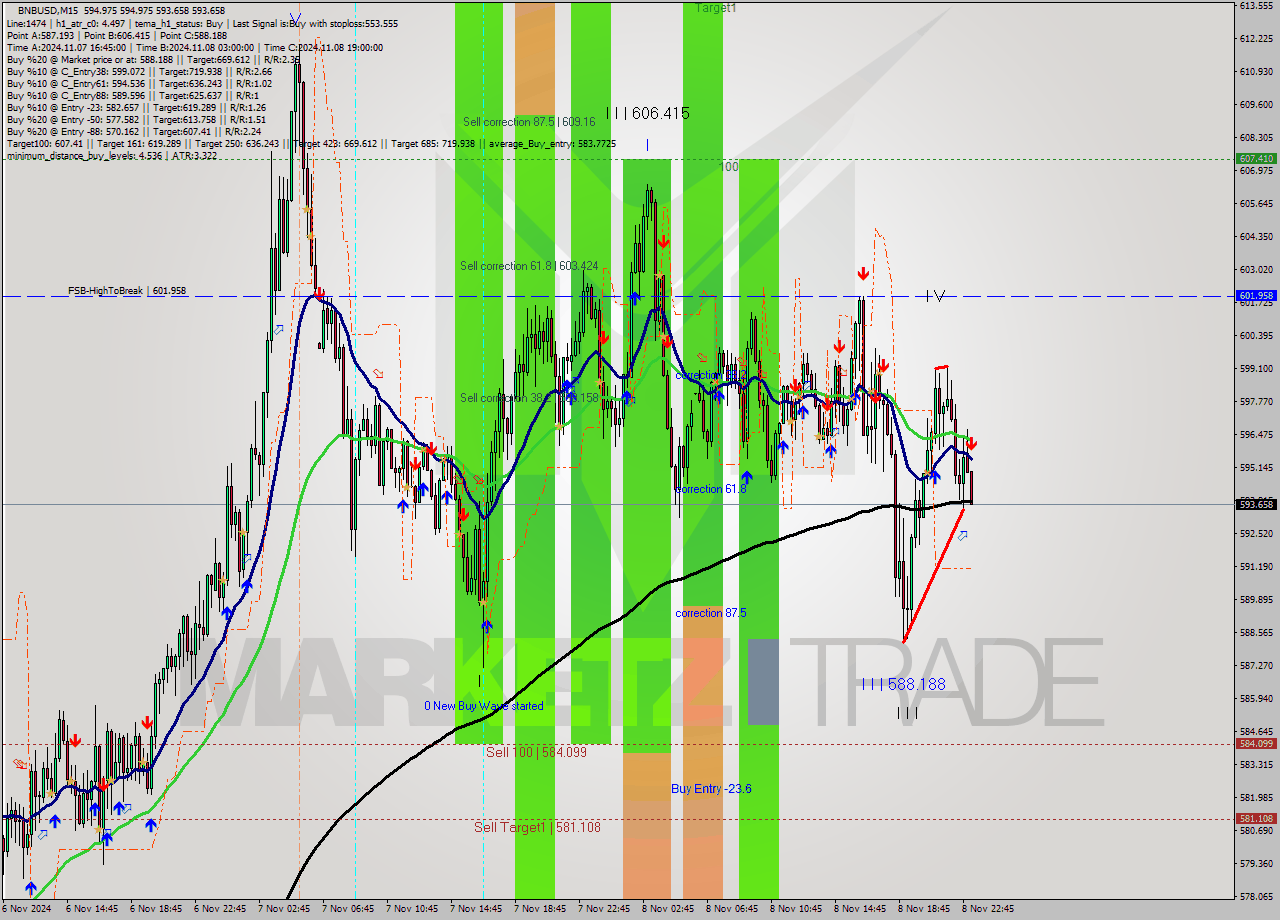Viewport: 1280px width, 920px height.
Task: Click the '8 Nov 22:45' time axis label
Action: tap(988, 909)
